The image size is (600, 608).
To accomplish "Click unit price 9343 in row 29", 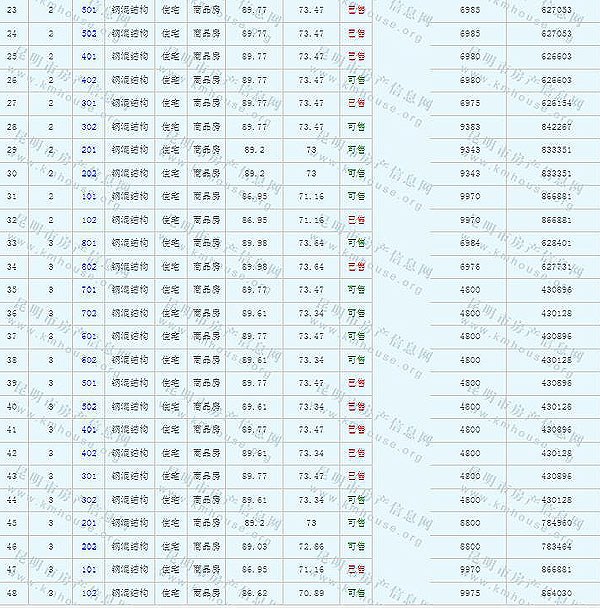I will [x=469, y=150].
